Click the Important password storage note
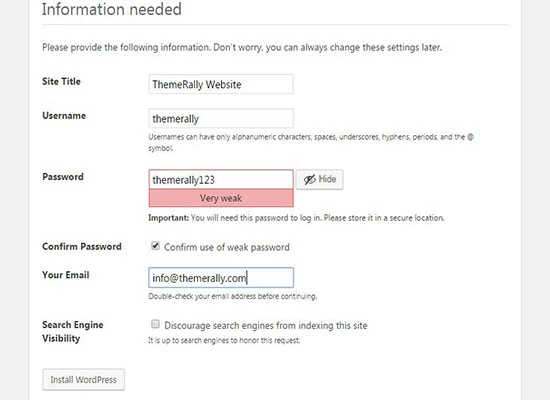The image size is (550, 400). point(296,218)
